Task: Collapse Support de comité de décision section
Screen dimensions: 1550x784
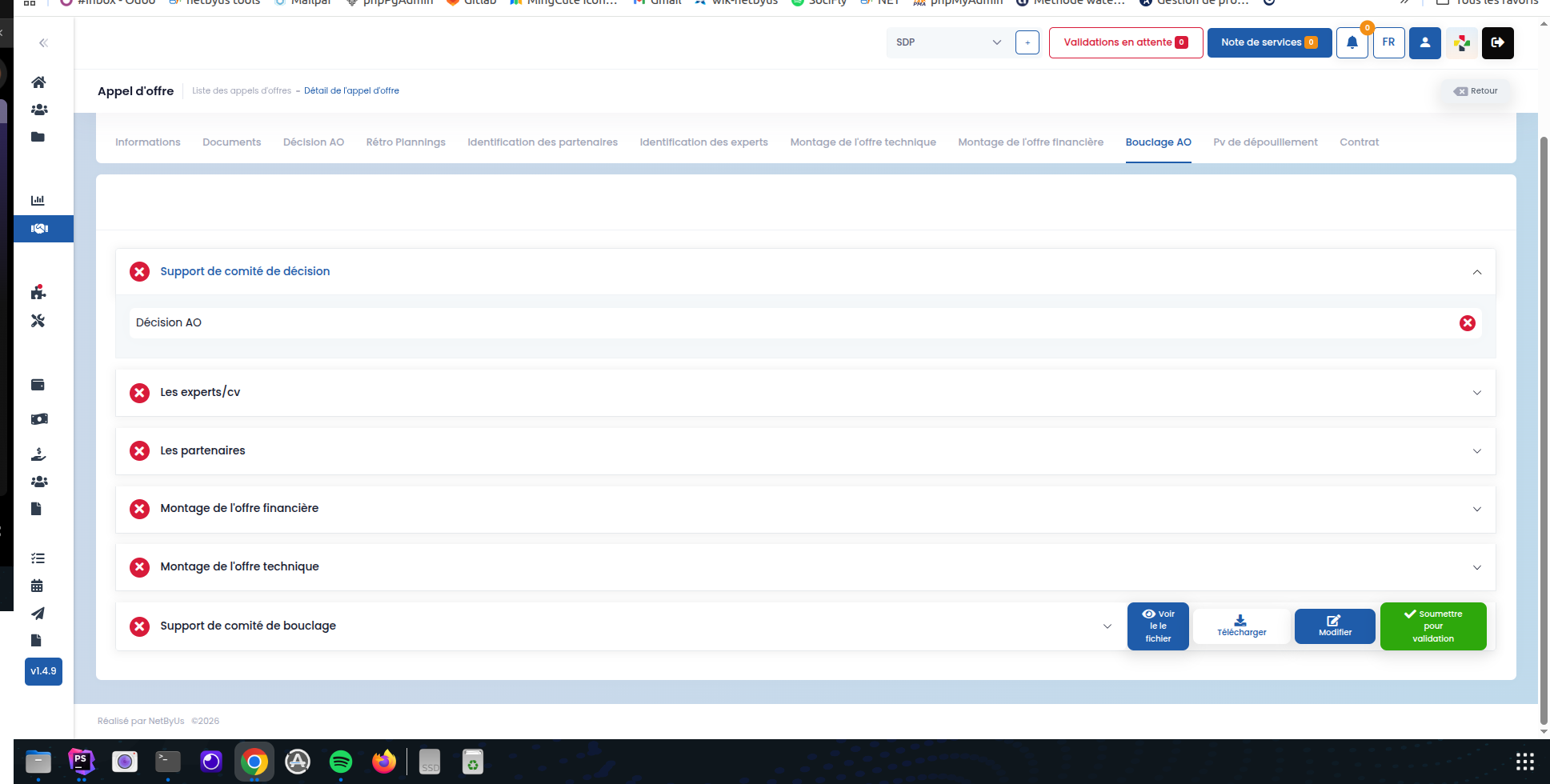Action: point(1476,272)
